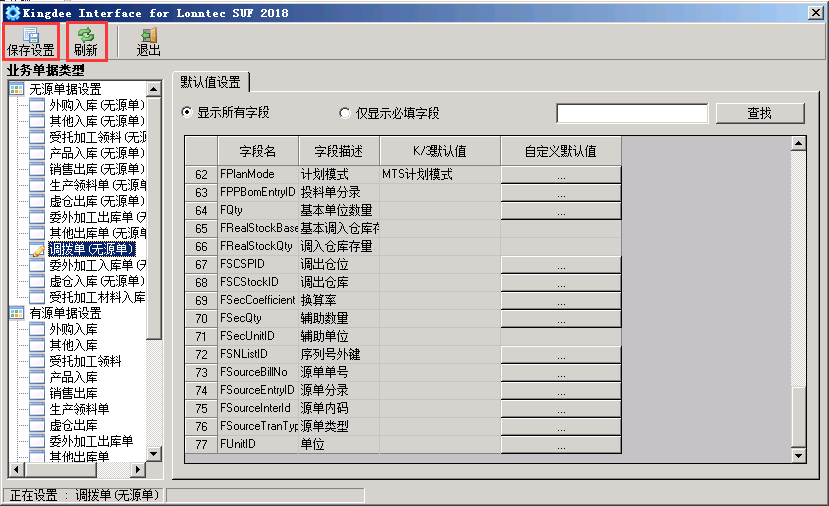Click the Kingdee gear icon in title bar
The image size is (829, 506).
[x=12, y=13]
